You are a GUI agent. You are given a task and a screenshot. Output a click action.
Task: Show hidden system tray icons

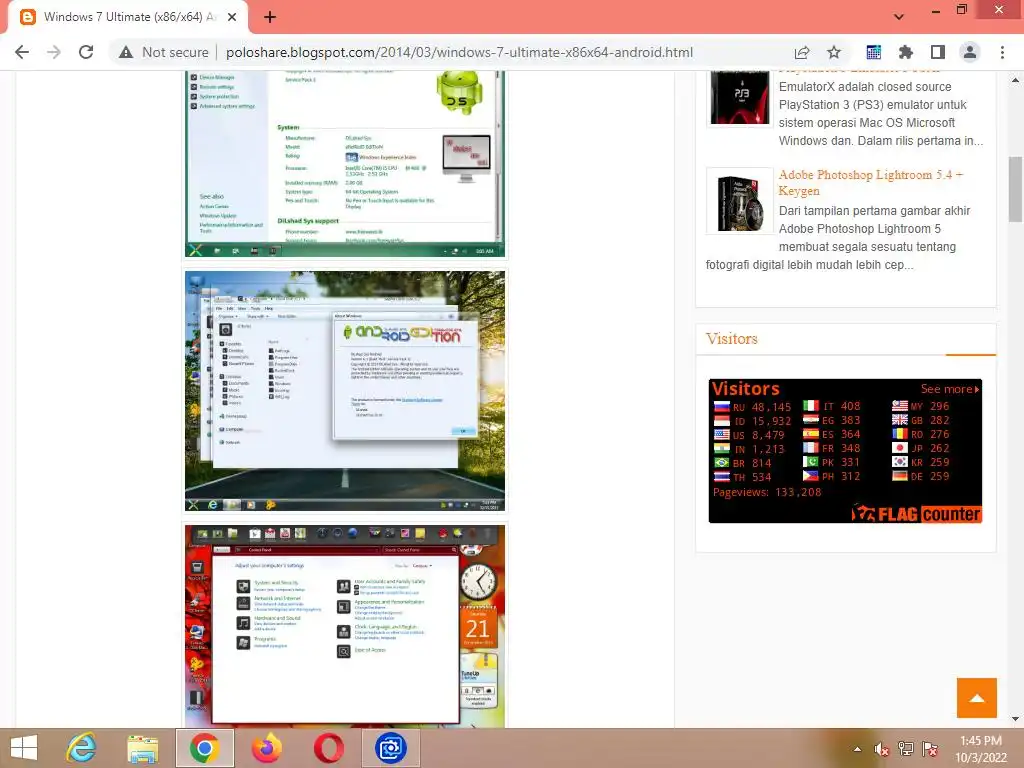click(x=857, y=749)
